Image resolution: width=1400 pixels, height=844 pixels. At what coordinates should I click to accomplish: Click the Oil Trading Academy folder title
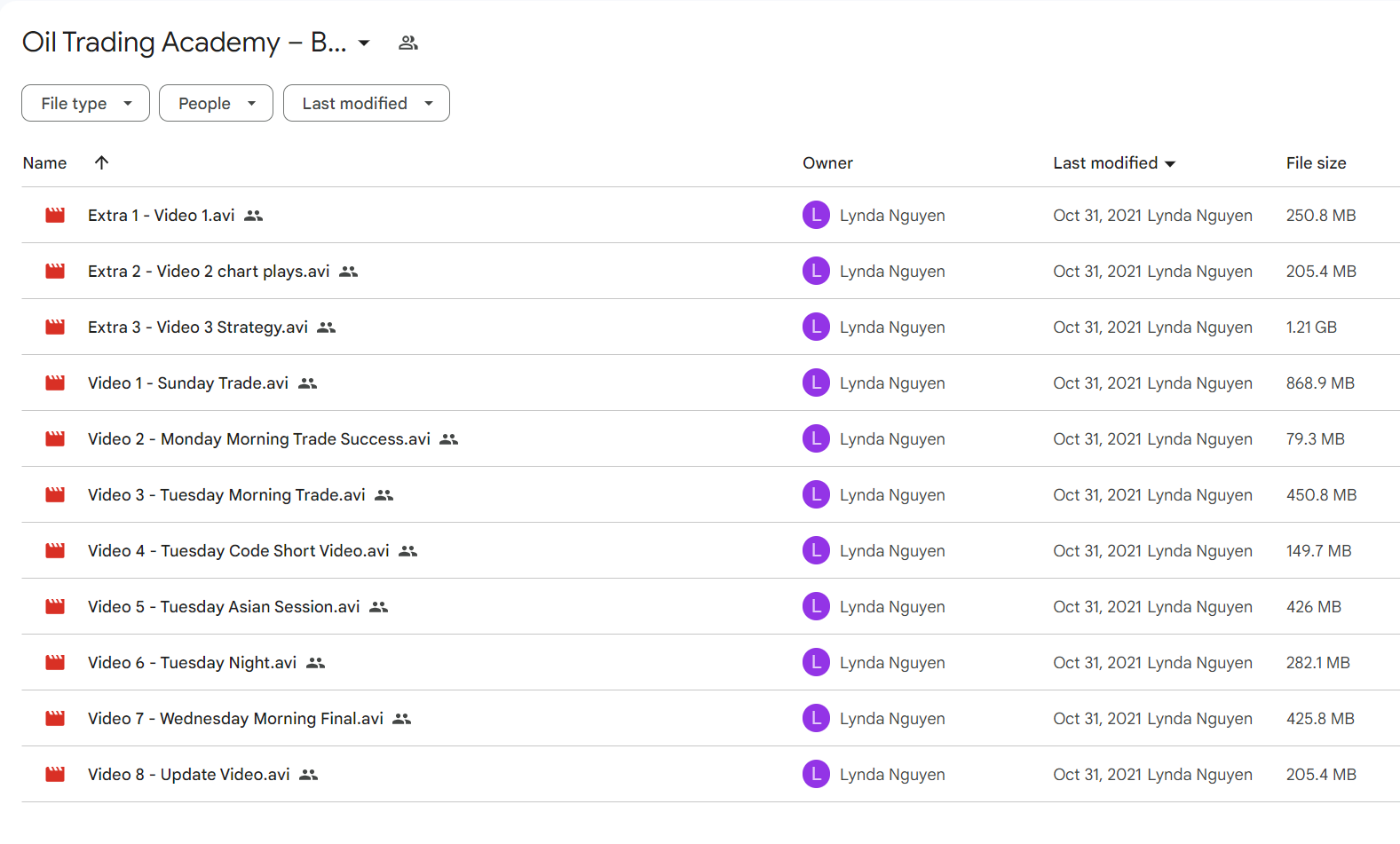184,43
